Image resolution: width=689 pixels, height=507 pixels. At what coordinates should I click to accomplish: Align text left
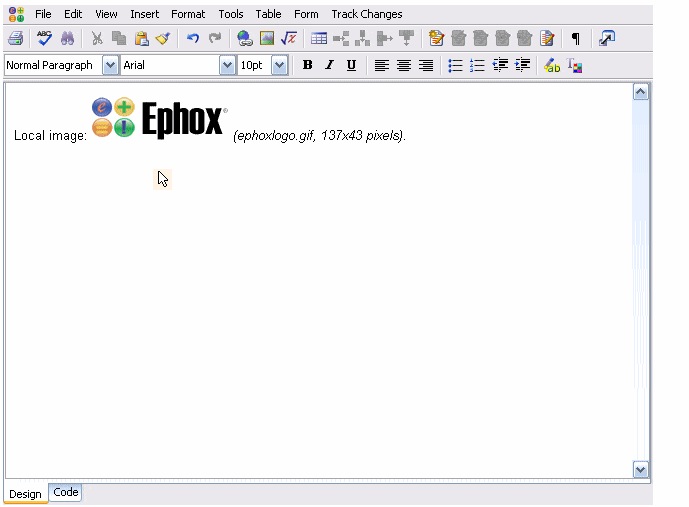(x=381, y=65)
